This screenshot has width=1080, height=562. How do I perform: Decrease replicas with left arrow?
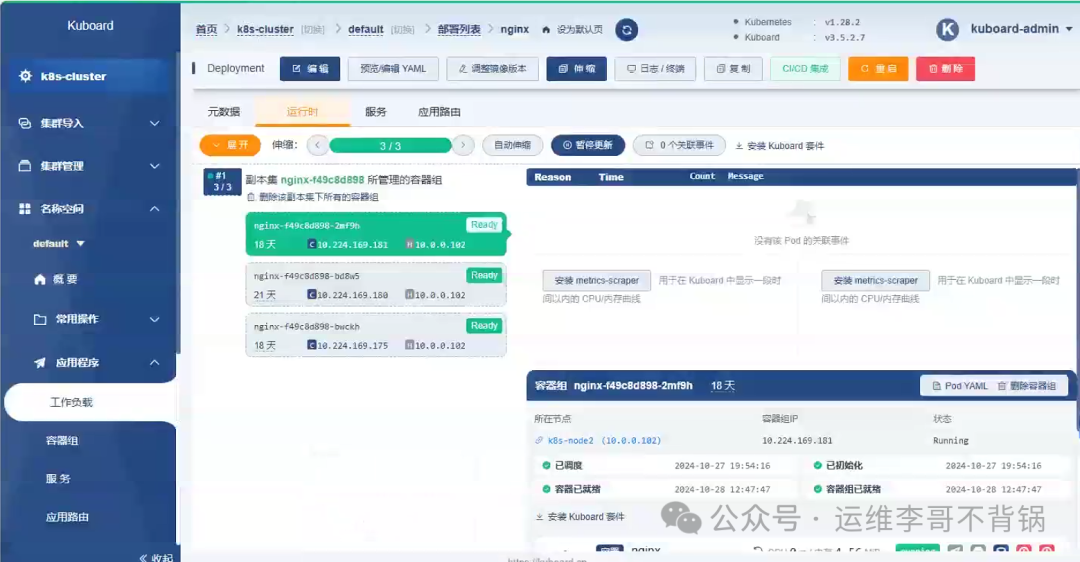317,145
